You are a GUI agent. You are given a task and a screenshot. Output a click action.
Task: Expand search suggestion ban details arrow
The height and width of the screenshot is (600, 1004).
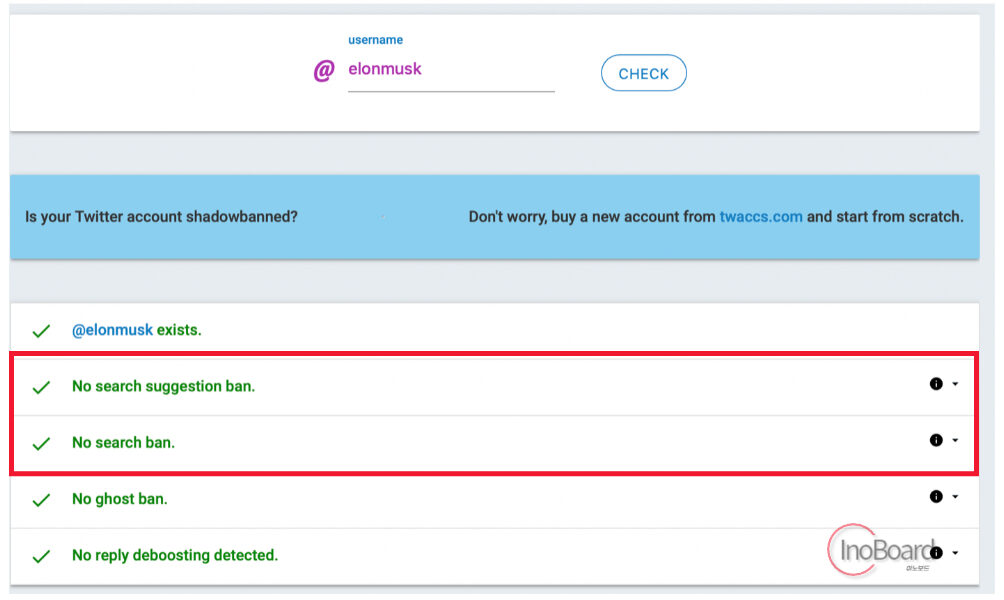[955, 384]
